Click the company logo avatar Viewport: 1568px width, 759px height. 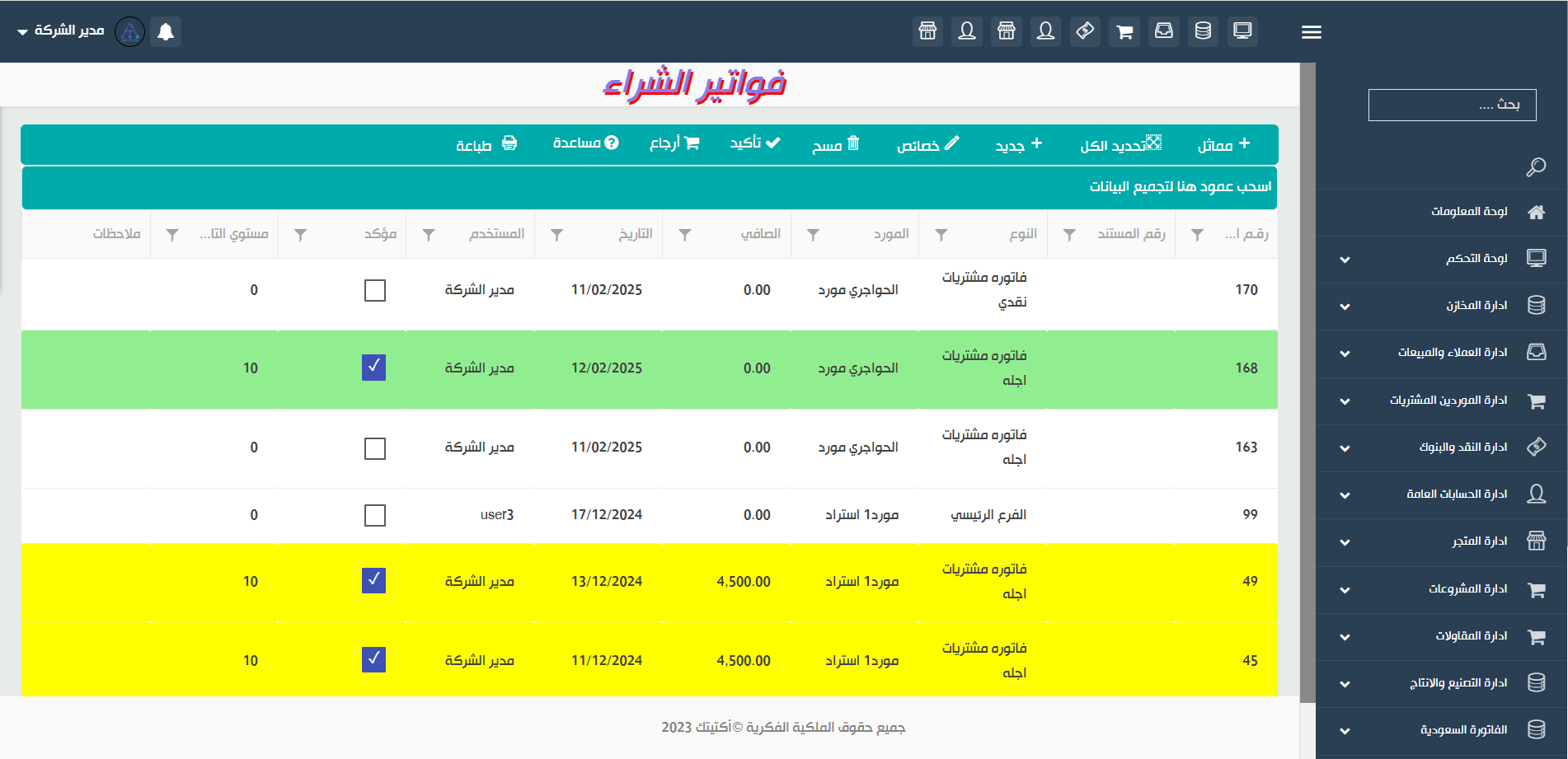[x=129, y=31]
